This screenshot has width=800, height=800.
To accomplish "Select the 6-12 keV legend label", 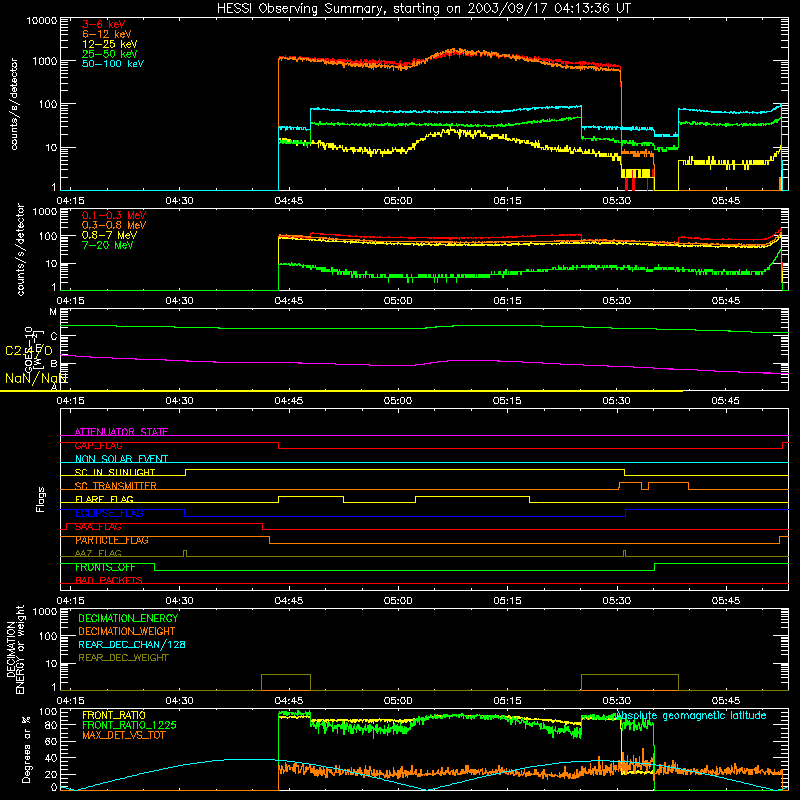I will point(107,34).
